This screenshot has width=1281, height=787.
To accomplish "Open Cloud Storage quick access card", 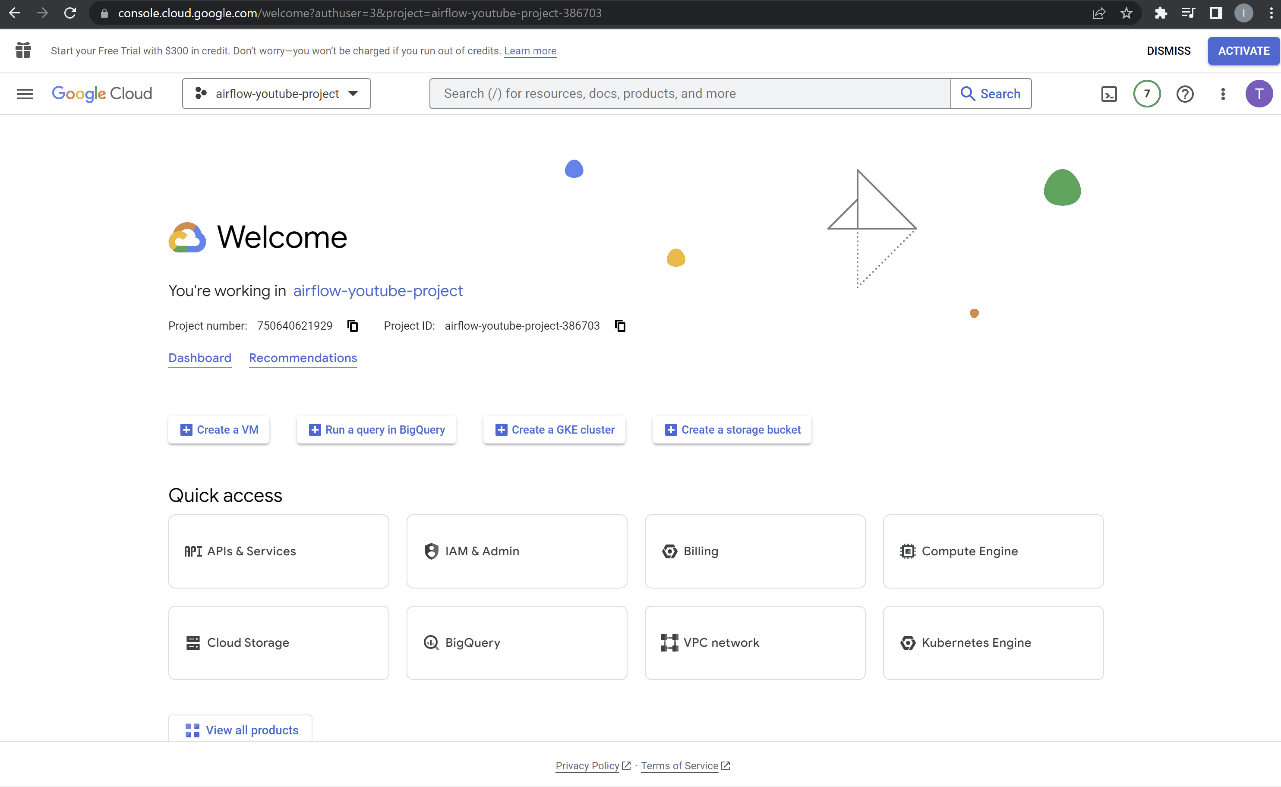I will 278,643.
